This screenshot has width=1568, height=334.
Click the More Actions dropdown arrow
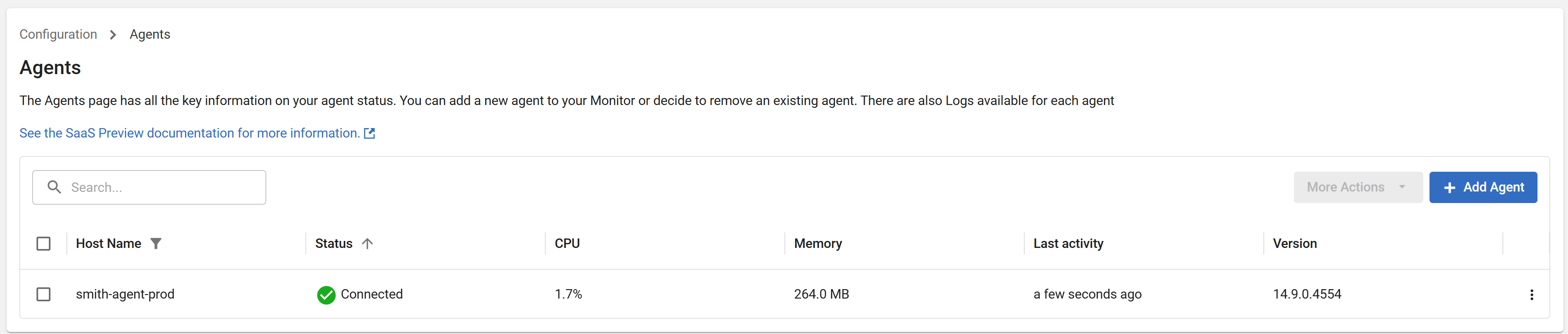tap(1402, 187)
